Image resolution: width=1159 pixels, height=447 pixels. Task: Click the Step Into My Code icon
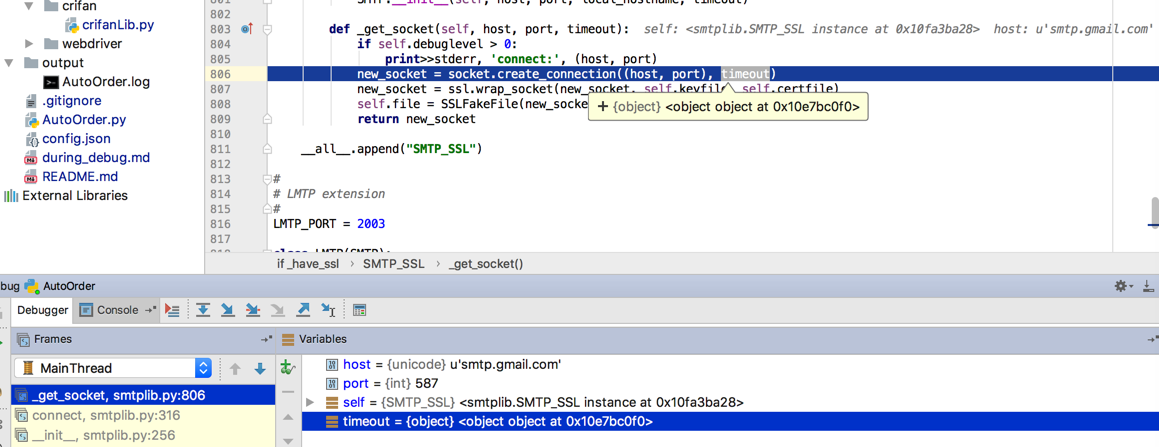point(253,310)
